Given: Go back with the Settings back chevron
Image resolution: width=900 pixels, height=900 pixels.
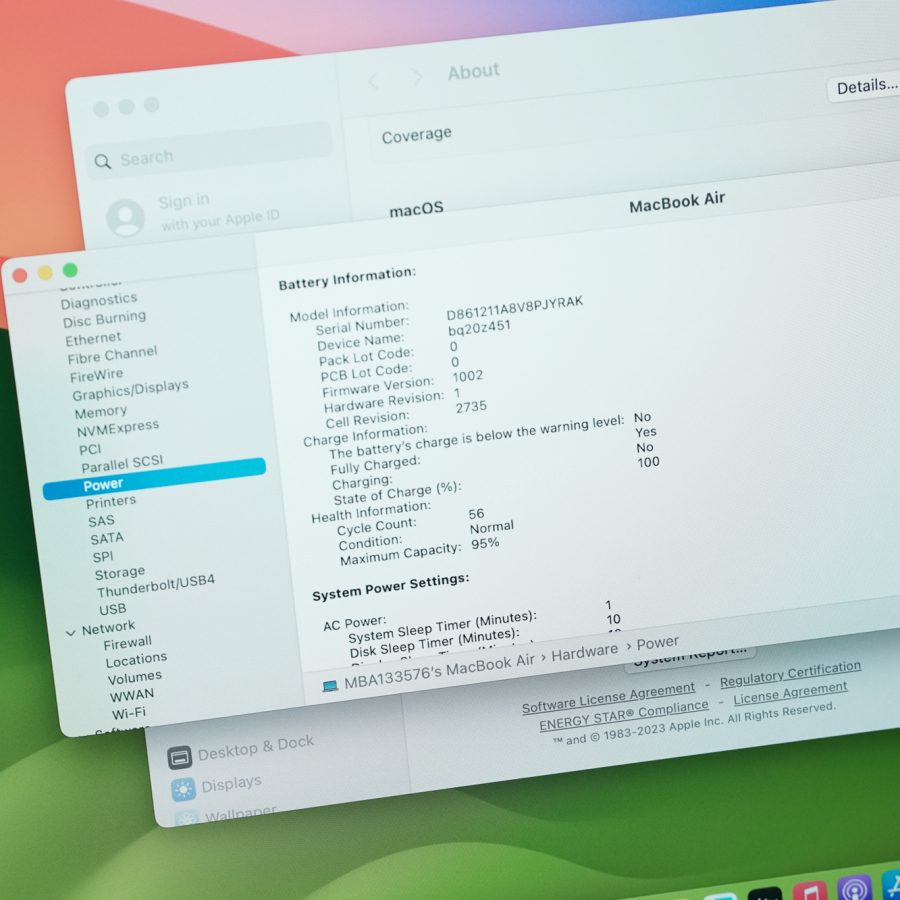Looking at the screenshot, I should (374, 81).
